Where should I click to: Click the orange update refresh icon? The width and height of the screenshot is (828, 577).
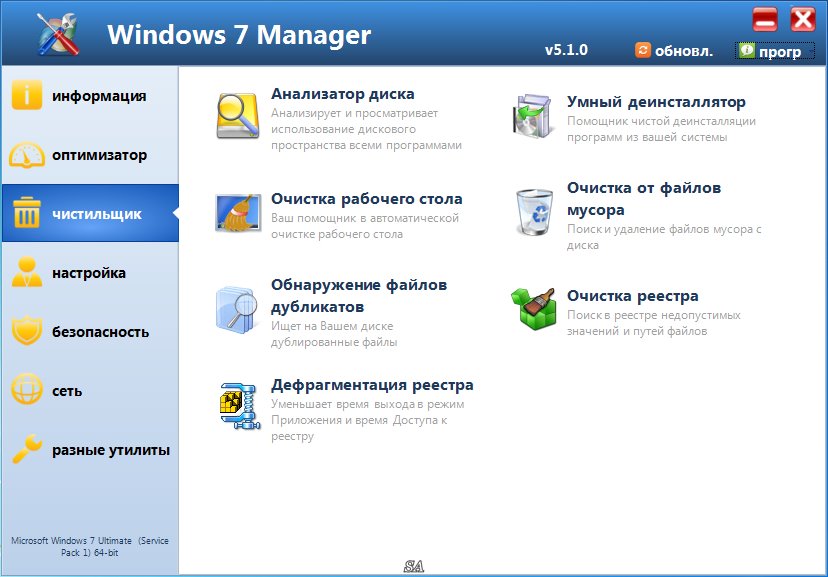point(643,50)
